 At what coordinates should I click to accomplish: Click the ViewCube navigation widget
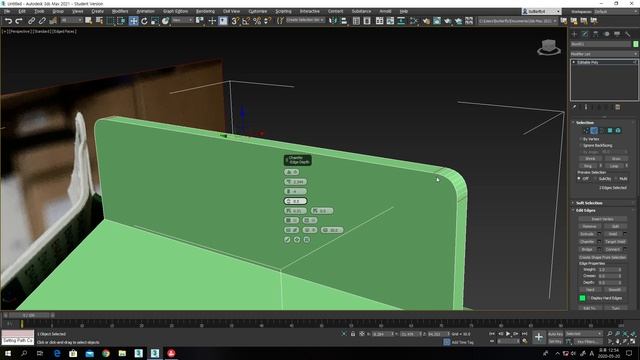(549, 47)
